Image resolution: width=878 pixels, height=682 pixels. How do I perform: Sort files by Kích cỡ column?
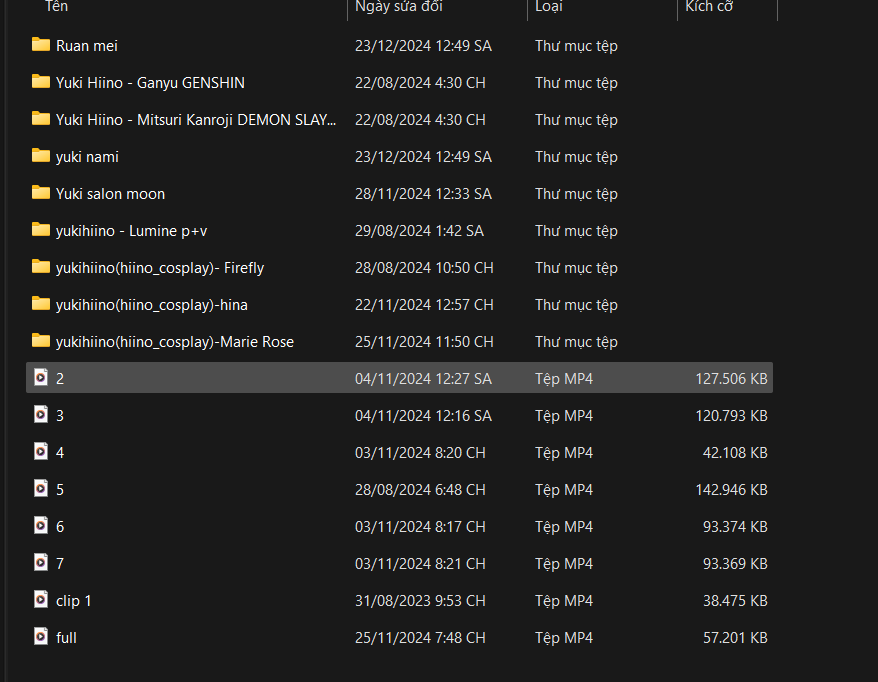click(x=709, y=7)
